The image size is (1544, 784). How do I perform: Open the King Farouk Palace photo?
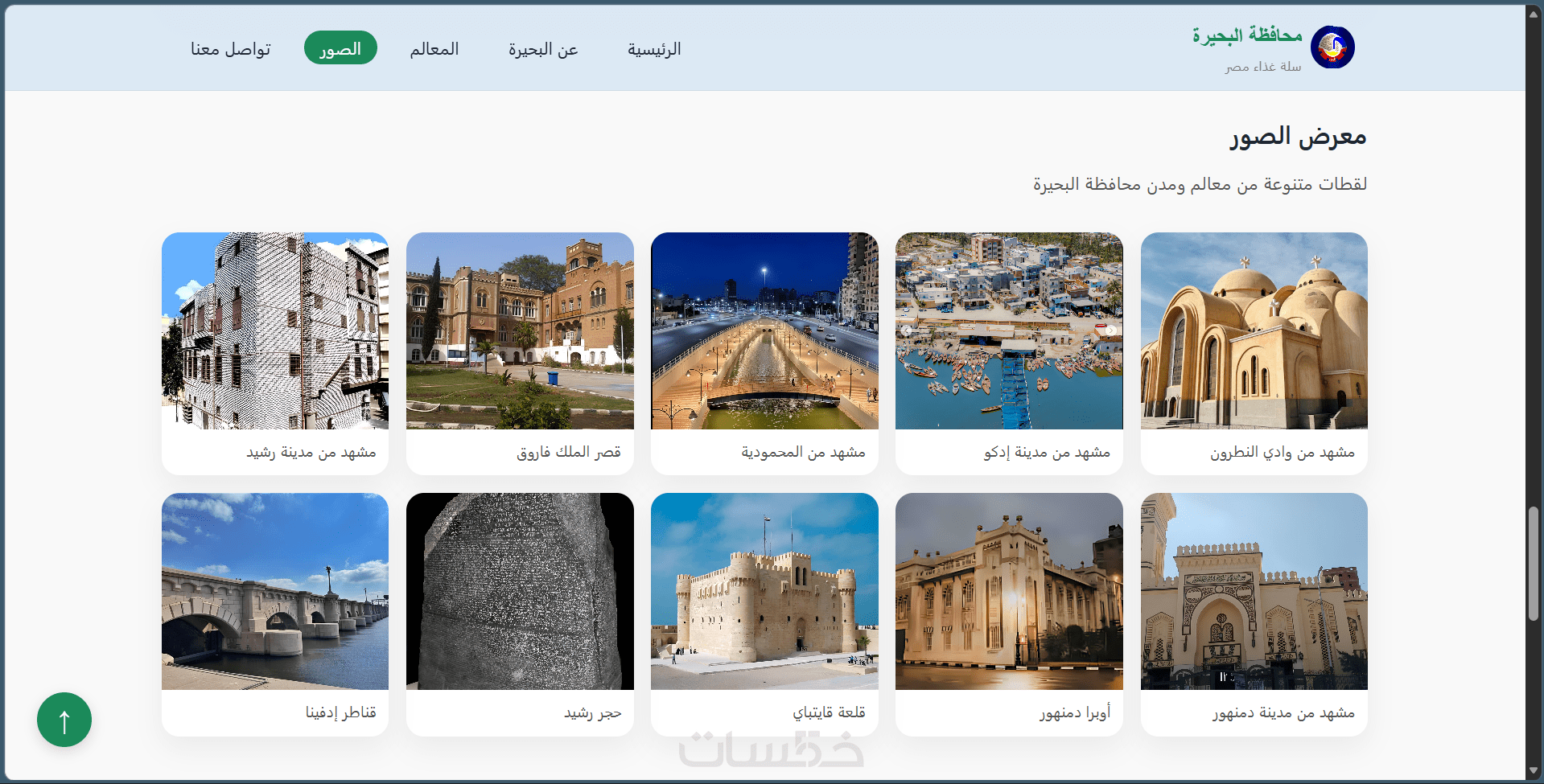click(520, 330)
